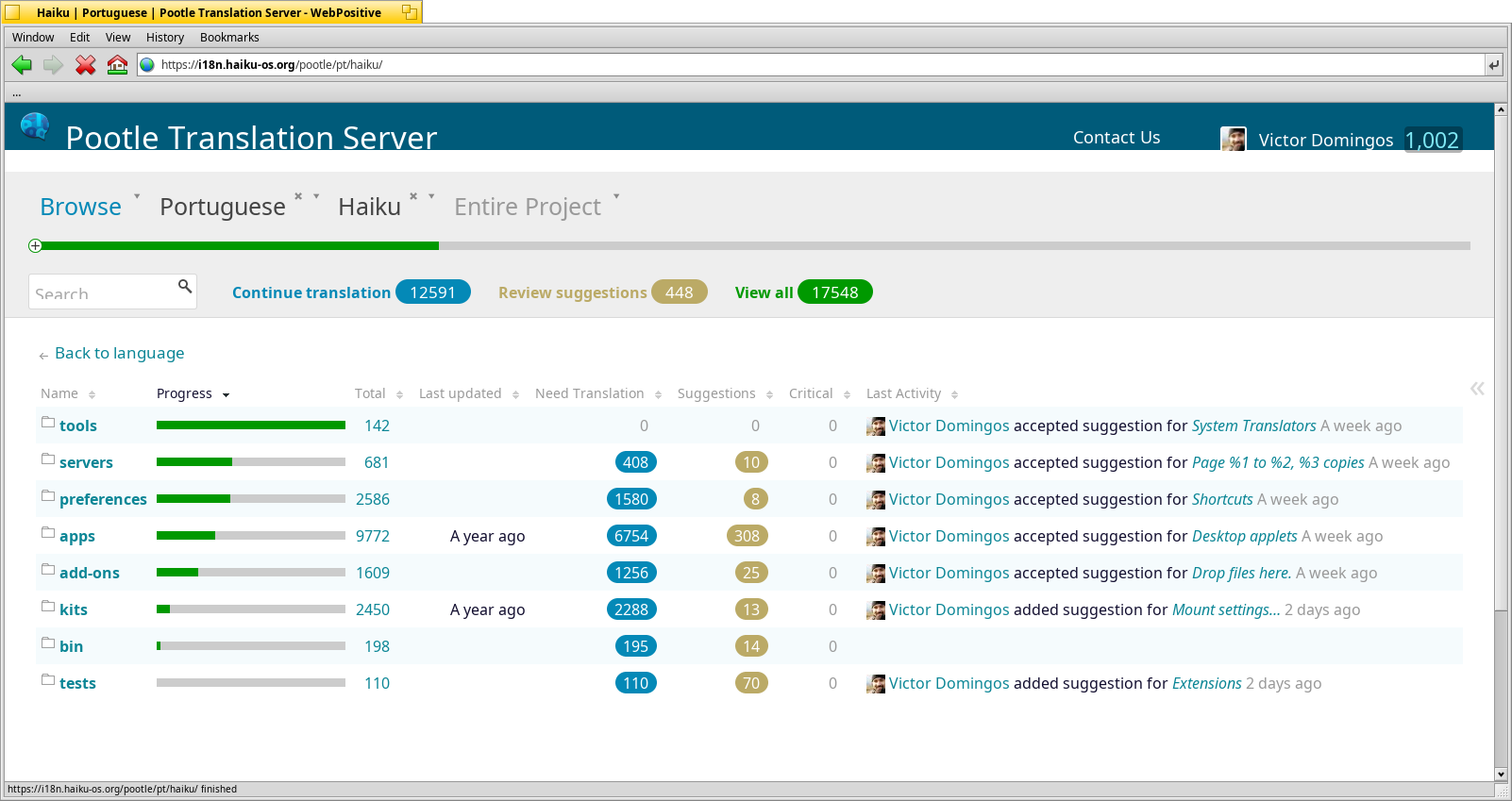Screen dimensions: 1512x801
Task: Open the Bookmarks menu
Action: click(229, 38)
